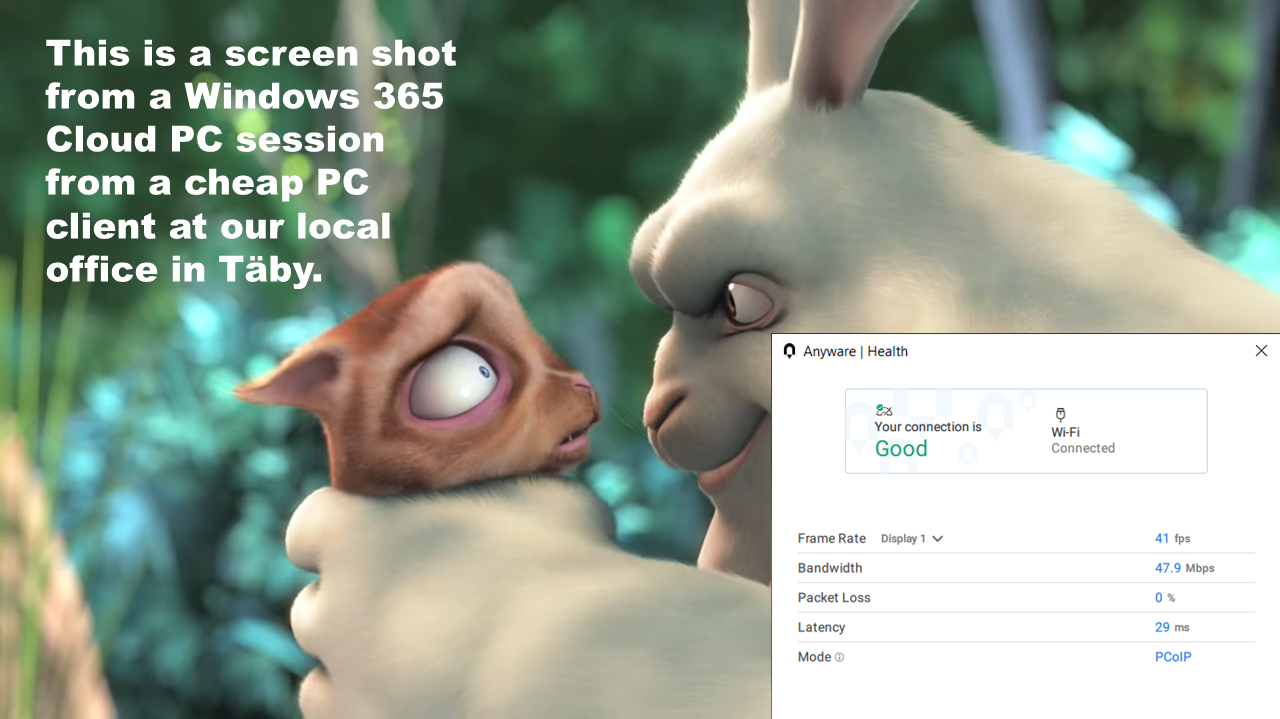
Task: Click the Mode row label
Action: coord(814,657)
